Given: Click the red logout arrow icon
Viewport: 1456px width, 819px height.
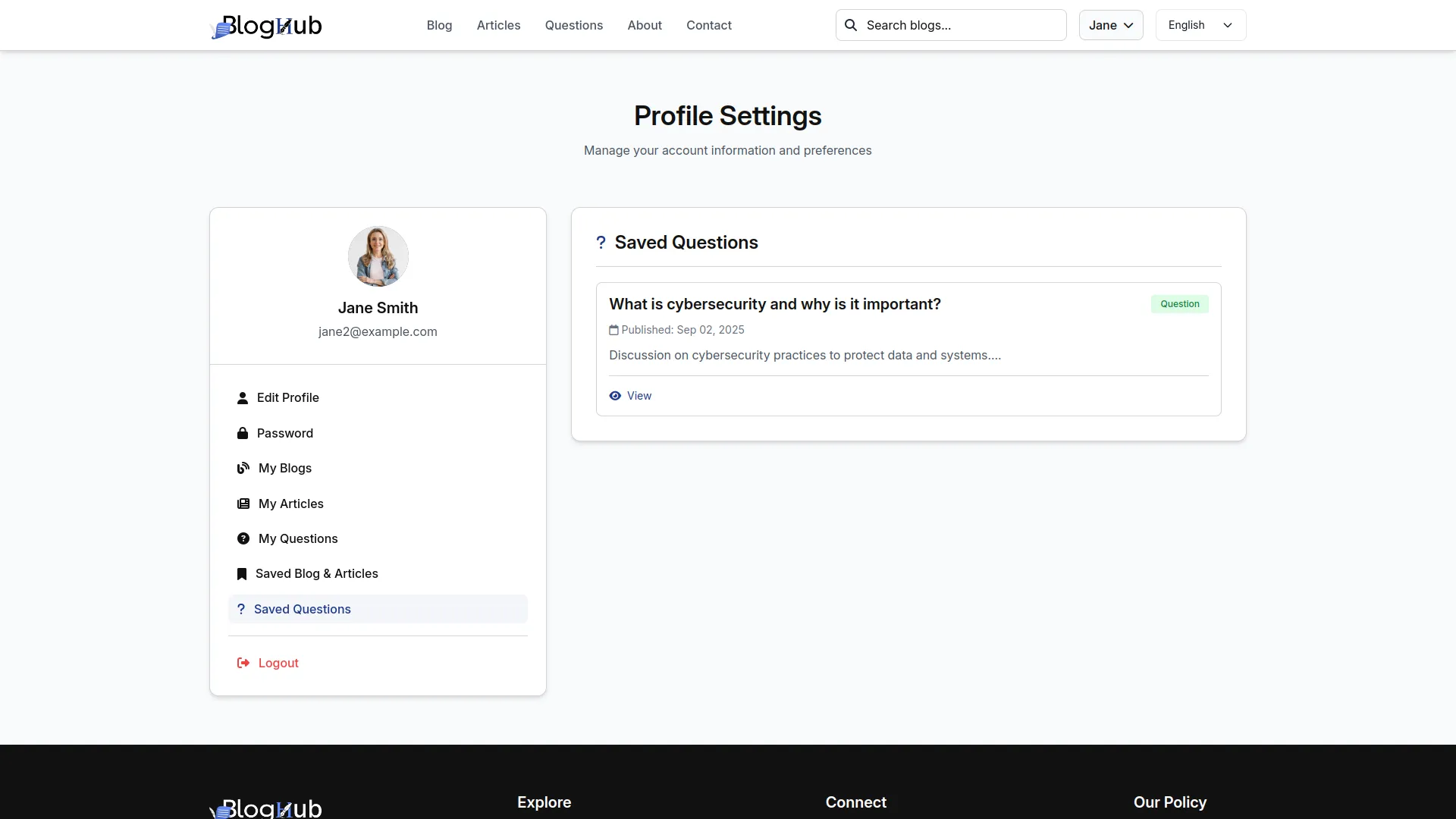Looking at the screenshot, I should coord(243,663).
